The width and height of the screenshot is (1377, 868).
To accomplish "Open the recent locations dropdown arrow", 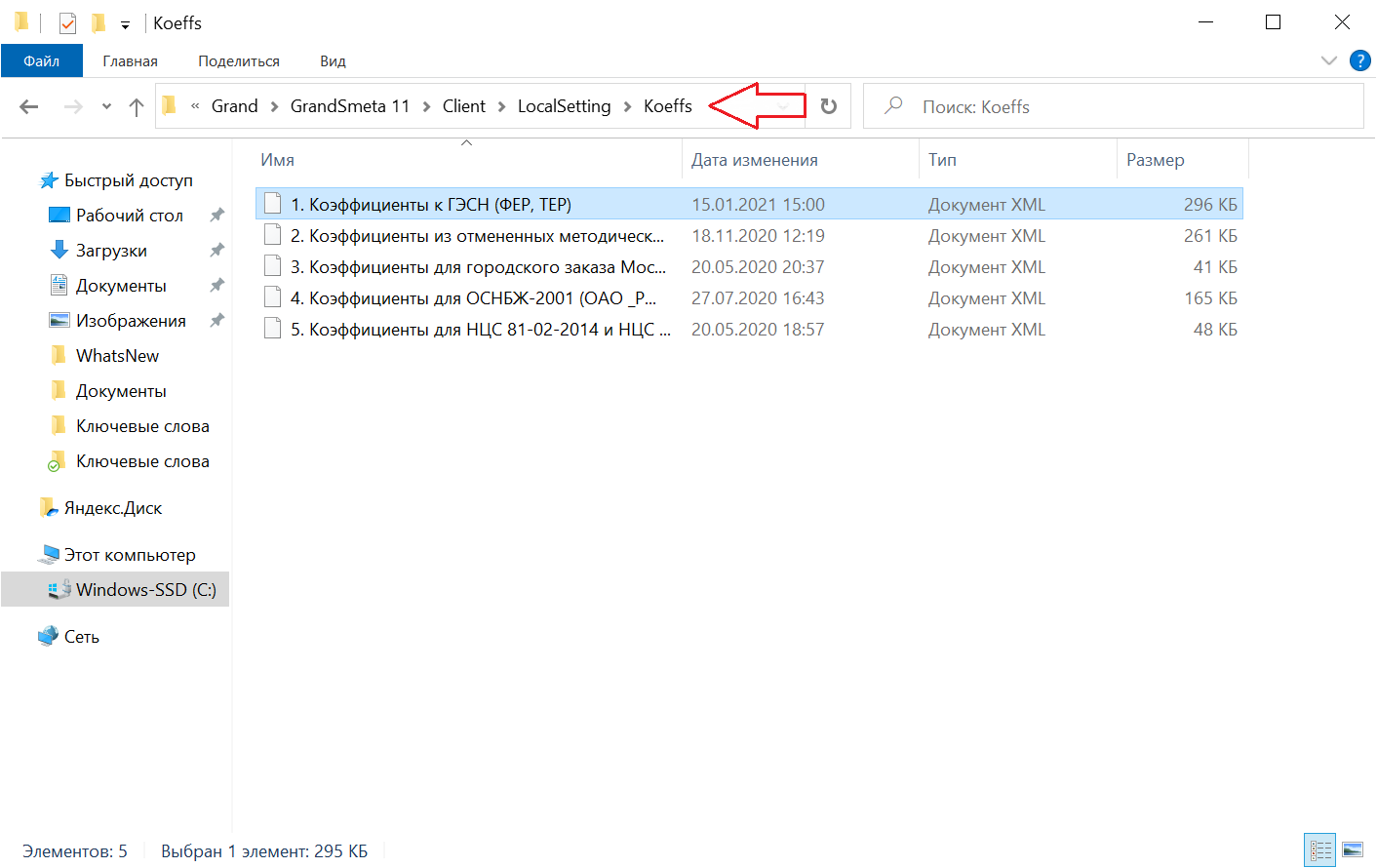I will [106, 106].
